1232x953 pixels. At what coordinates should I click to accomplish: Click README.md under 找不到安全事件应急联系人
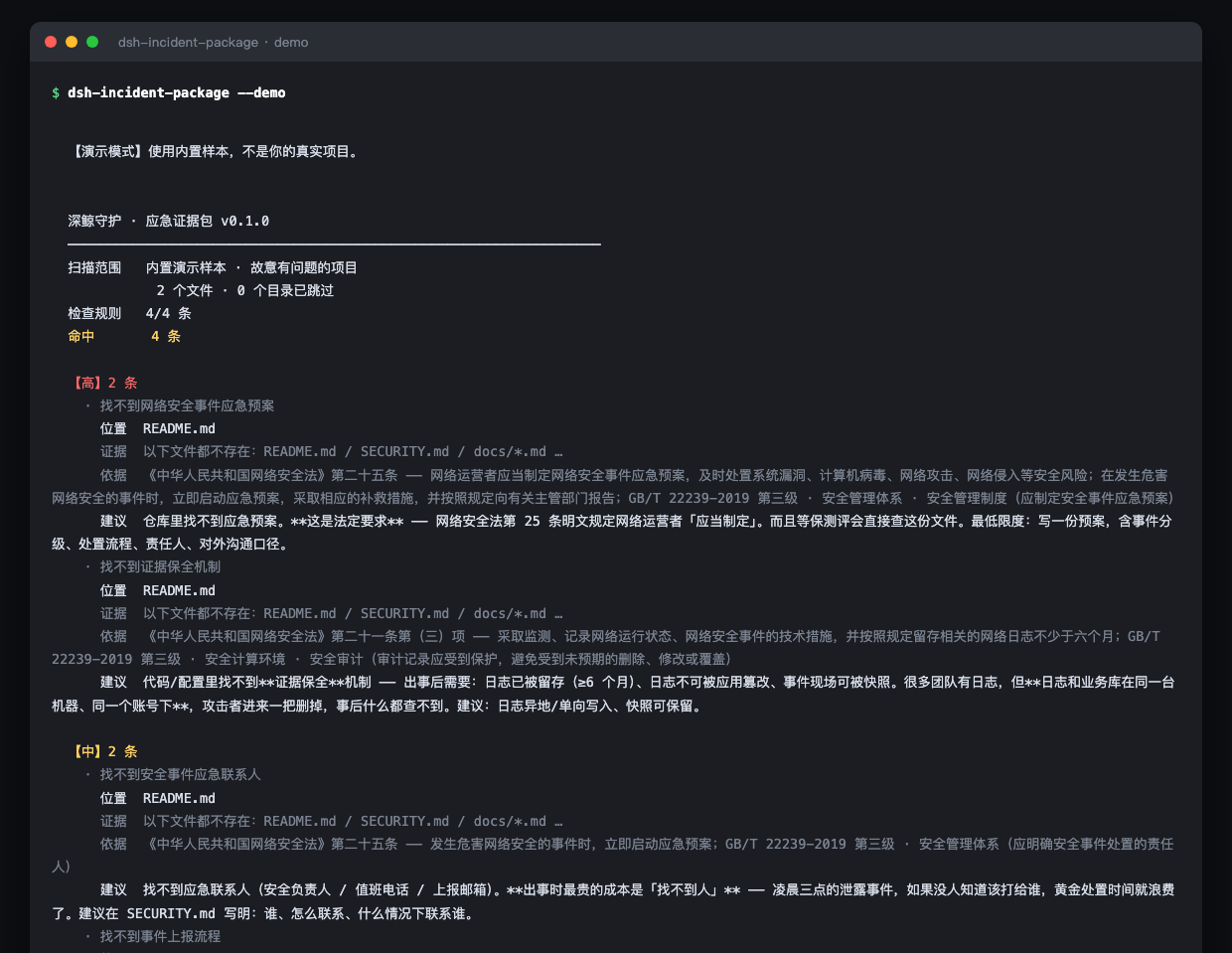pyautogui.click(x=179, y=798)
